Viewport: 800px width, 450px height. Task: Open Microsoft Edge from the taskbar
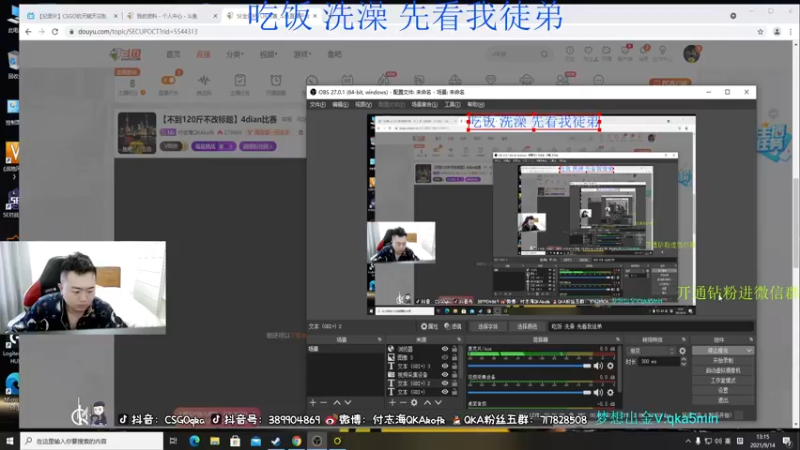point(194,441)
